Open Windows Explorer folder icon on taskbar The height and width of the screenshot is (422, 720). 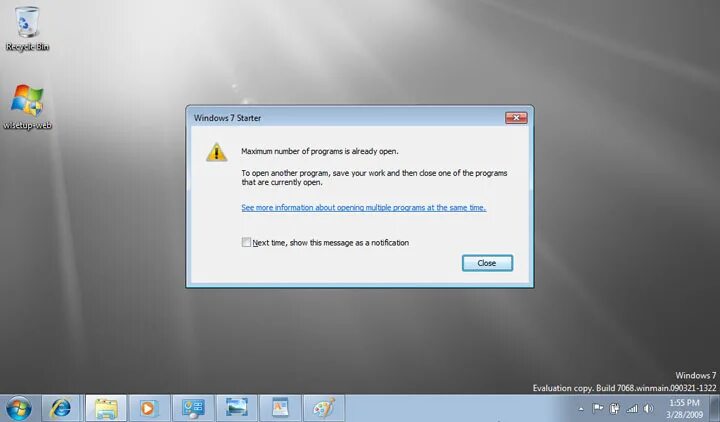(x=106, y=408)
